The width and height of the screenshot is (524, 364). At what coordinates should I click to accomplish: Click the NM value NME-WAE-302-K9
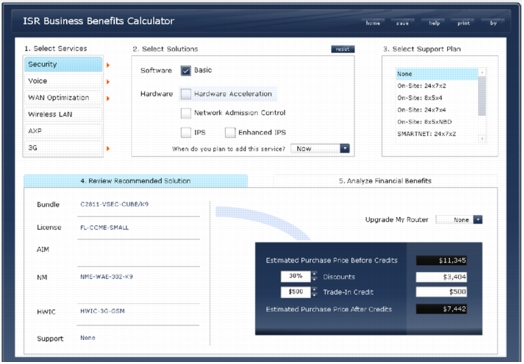107,277
